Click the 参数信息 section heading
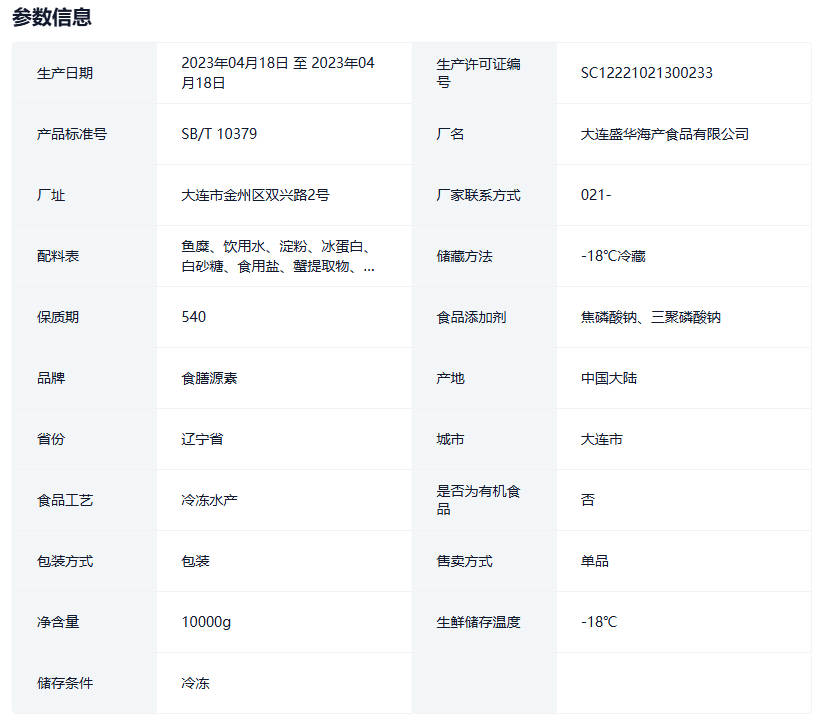The image size is (820, 722). pos(52,17)
